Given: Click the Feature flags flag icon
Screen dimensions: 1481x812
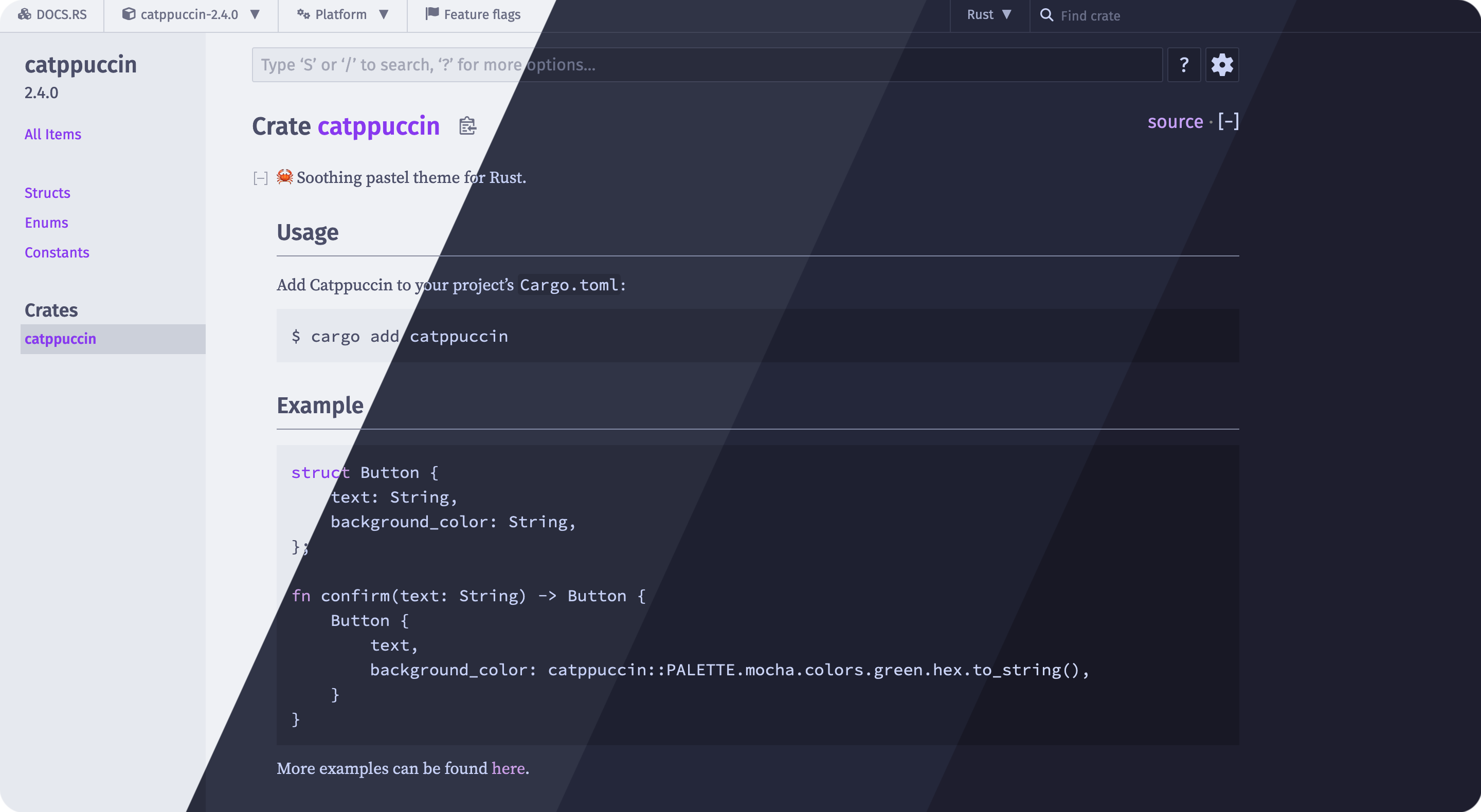Looking at the screenshot, I should pos(432,14).
